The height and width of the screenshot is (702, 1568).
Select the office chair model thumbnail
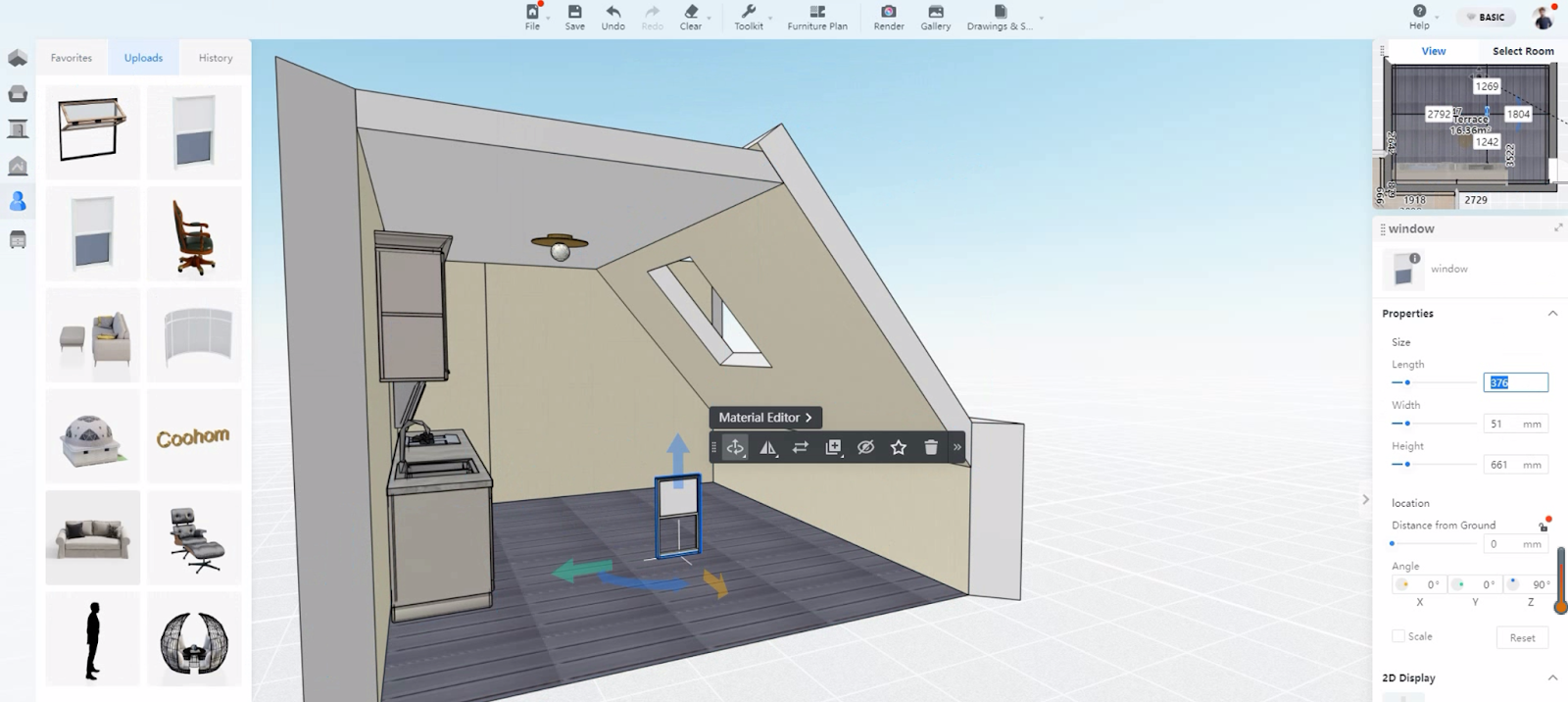[194, 235]
